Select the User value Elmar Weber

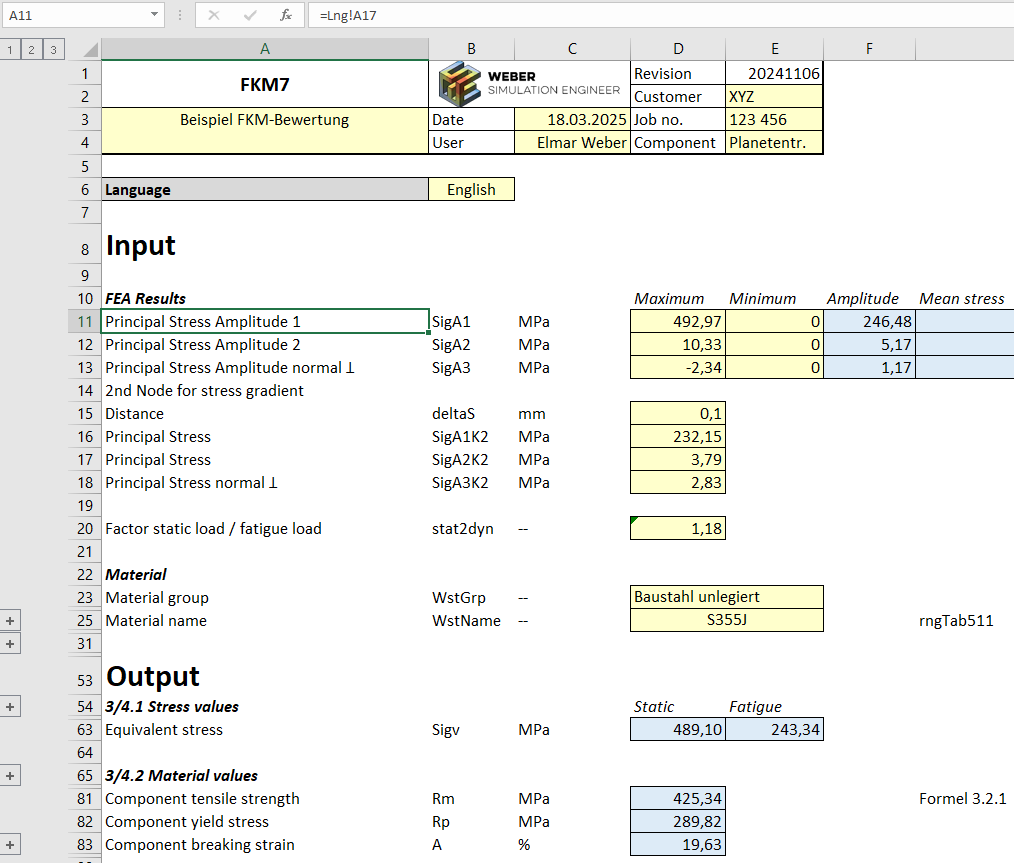(x=572, y=143)
